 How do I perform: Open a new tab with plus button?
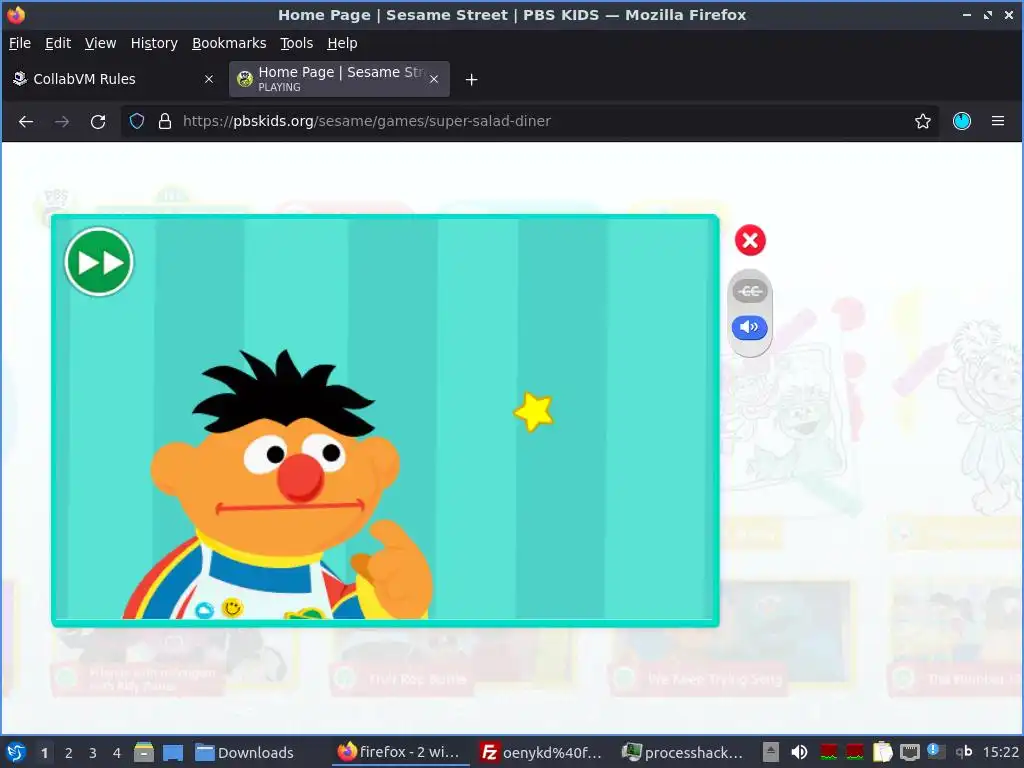click(x=472, y=80)
